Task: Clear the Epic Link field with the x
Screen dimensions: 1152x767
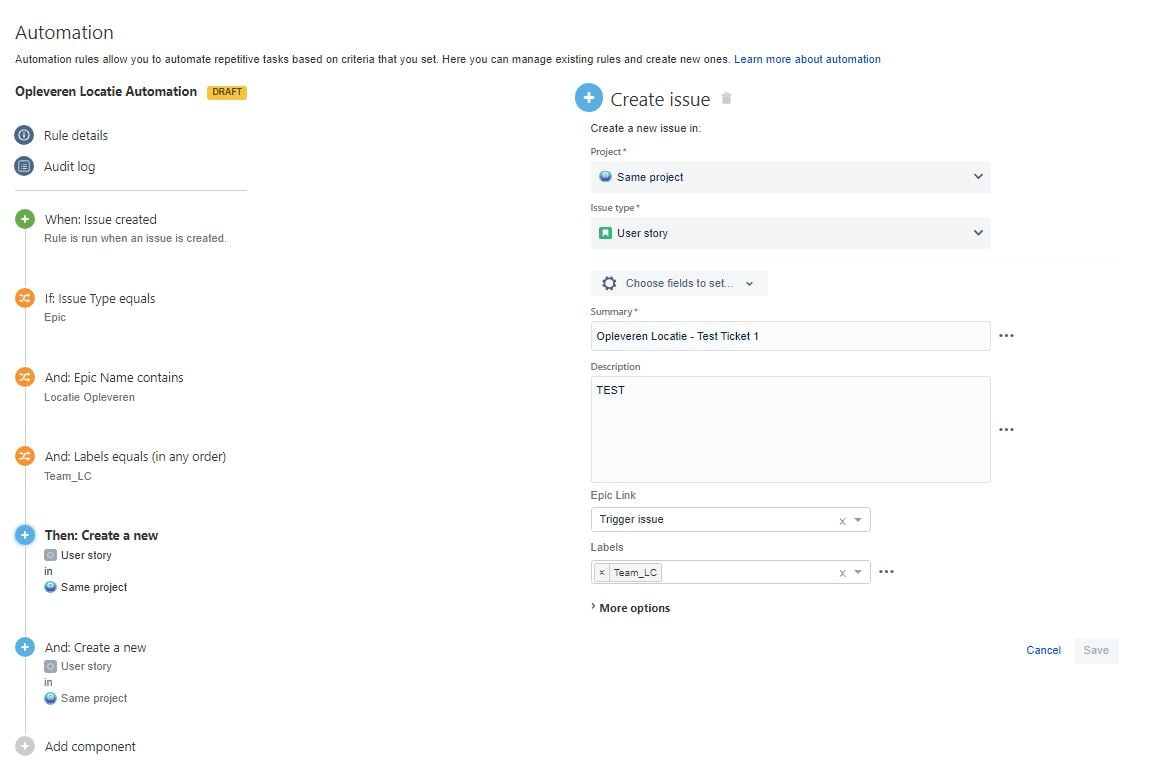Action: coord(843,521)
